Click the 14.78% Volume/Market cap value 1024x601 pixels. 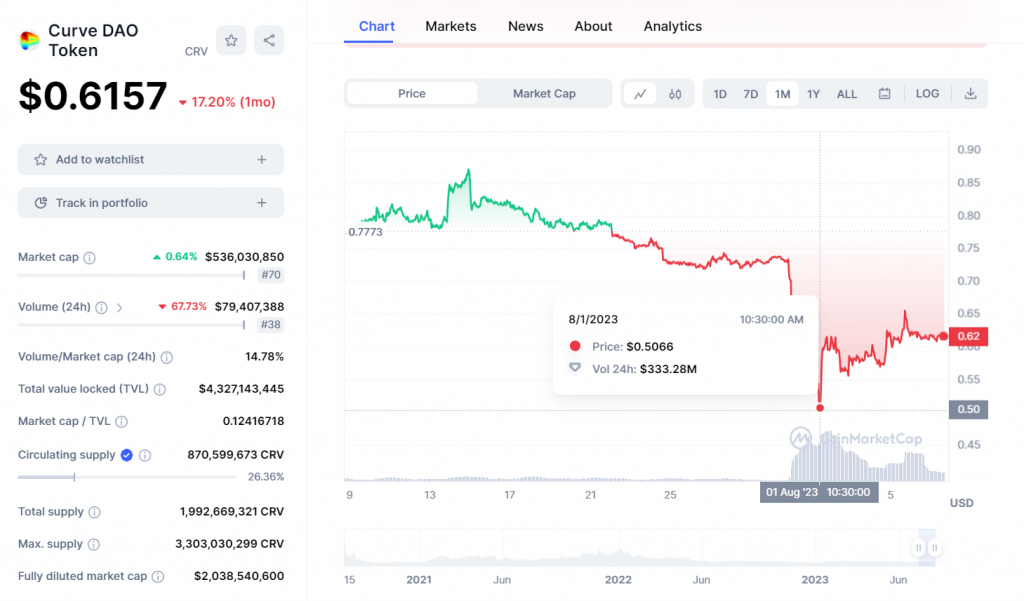[264, 357]
